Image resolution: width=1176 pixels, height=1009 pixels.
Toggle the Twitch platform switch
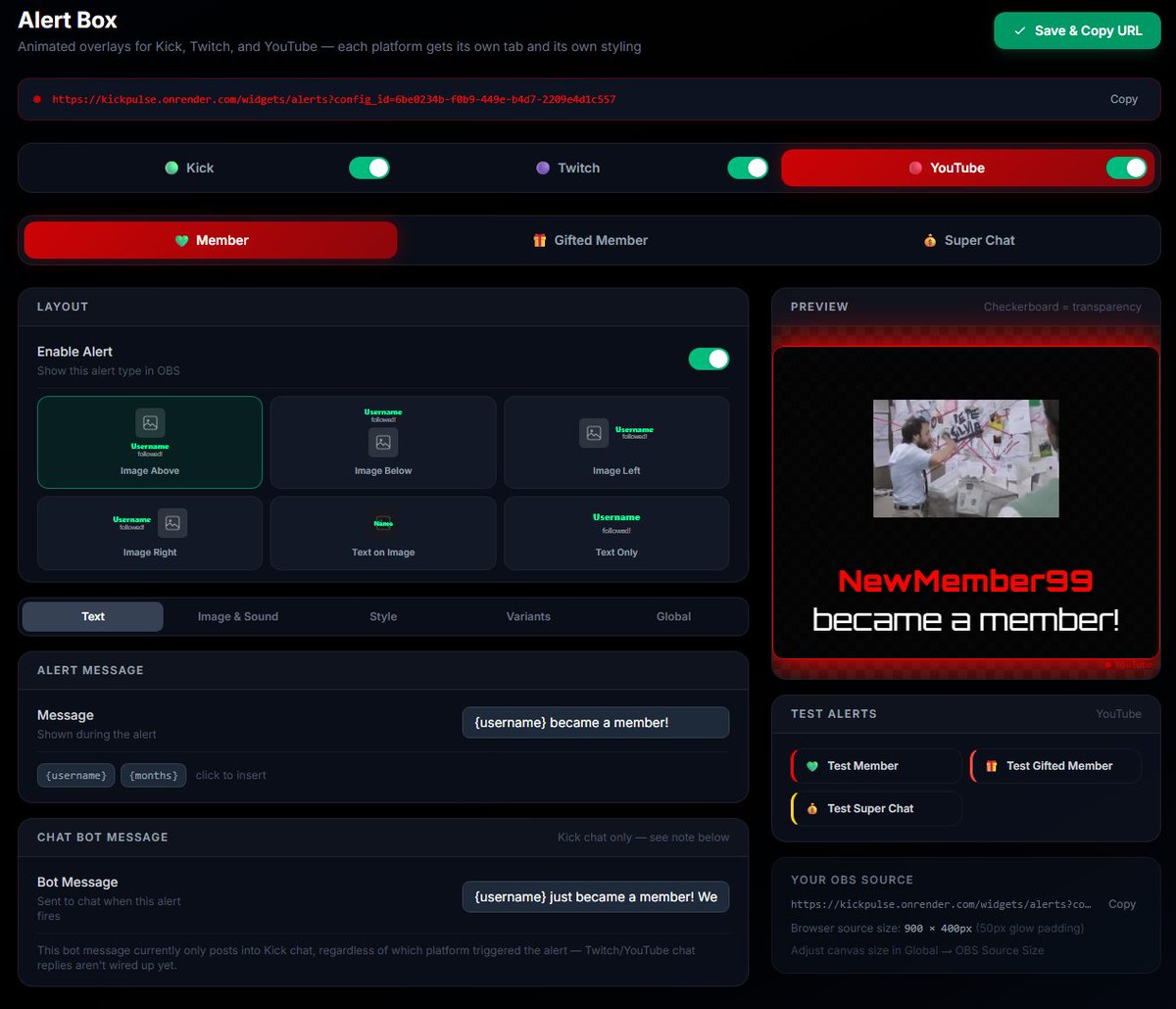coord(748,168)
